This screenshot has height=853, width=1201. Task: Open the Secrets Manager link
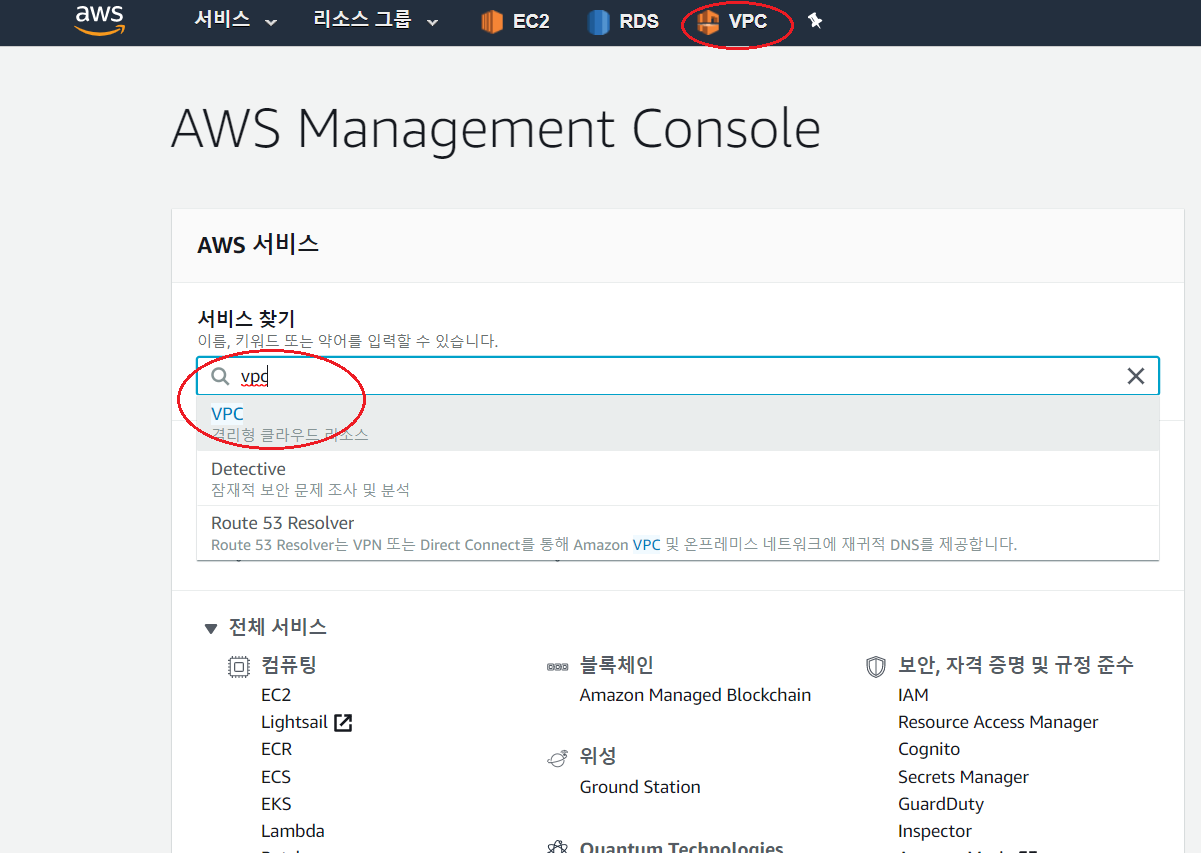point(963,777)
